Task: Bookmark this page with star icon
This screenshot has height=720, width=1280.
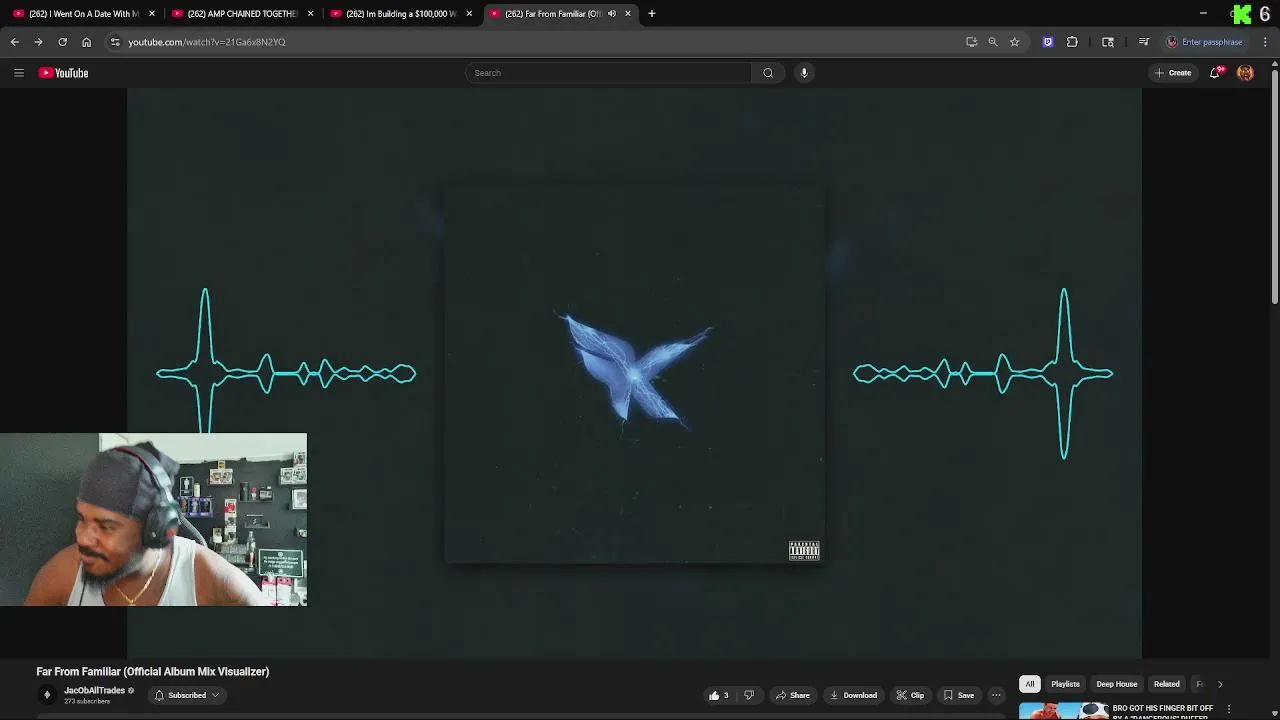Action: coord(1014,42)
